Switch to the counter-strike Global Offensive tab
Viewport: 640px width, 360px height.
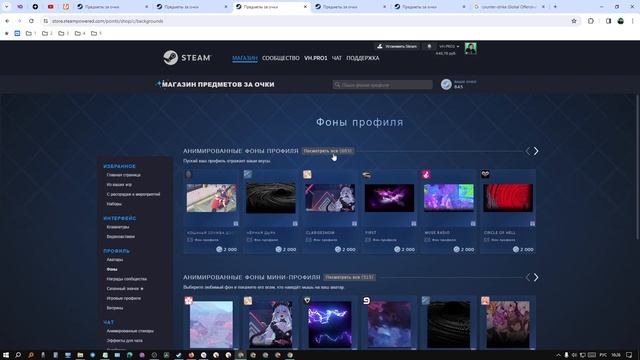509,7
